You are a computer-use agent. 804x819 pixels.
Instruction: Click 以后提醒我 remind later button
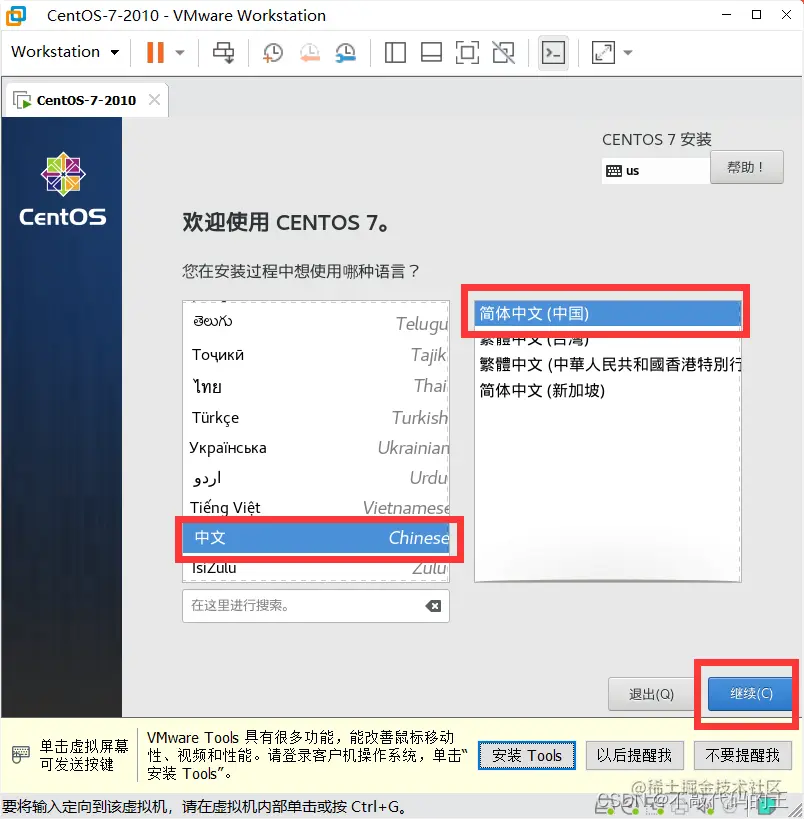(634, 755)
